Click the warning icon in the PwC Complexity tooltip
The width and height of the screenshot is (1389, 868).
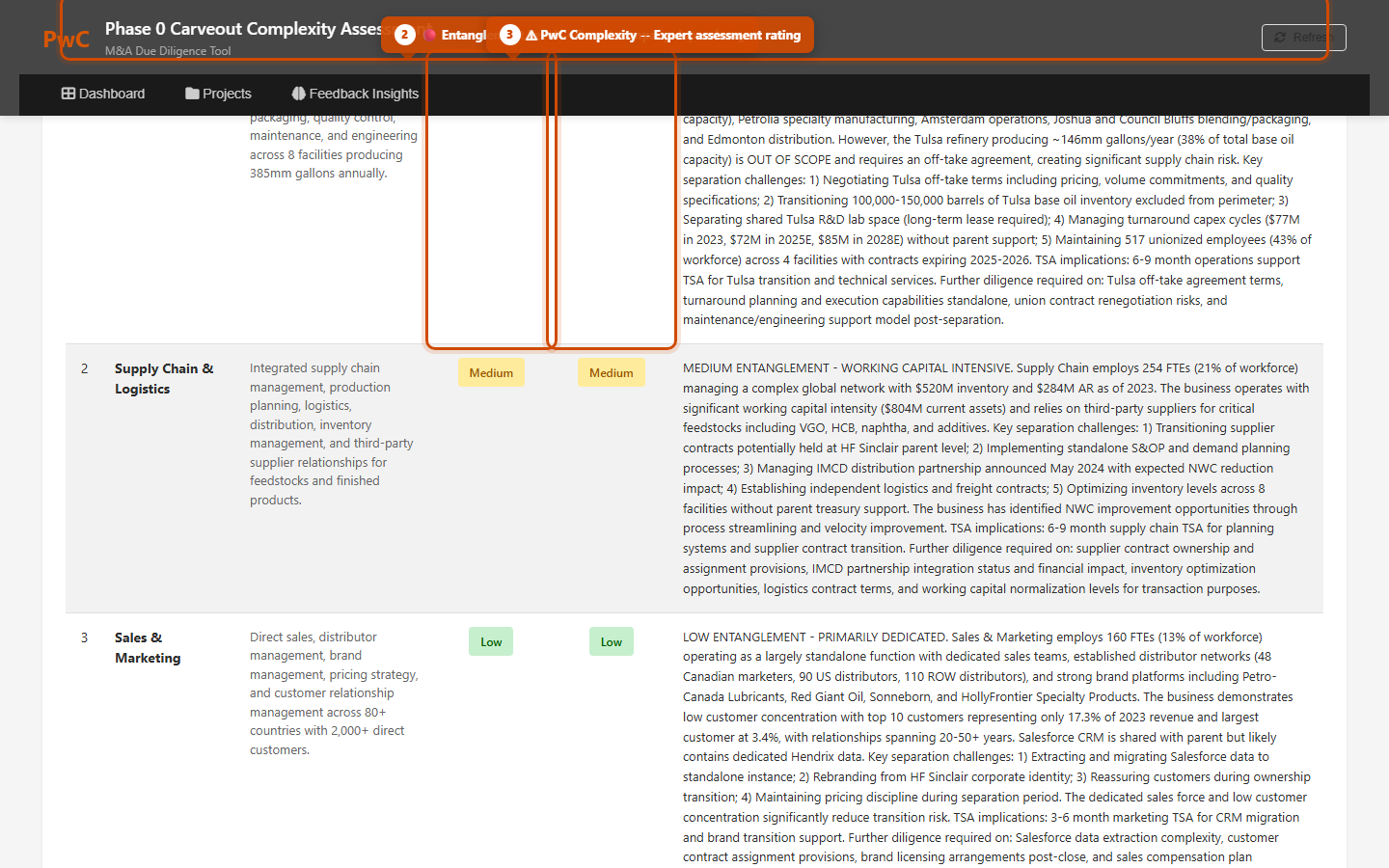point(531,36)
